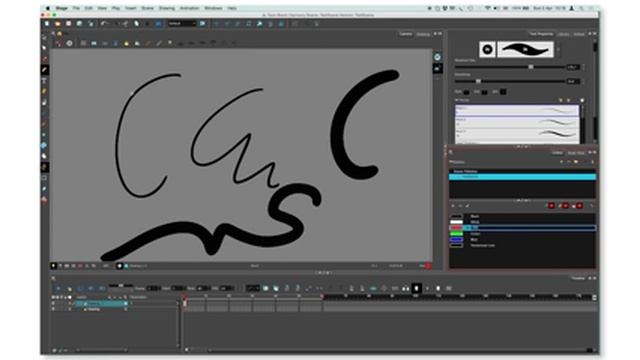Click the New scene icon in top toolbar
Viewport: 640px width, 360px height.
point(47,24)
